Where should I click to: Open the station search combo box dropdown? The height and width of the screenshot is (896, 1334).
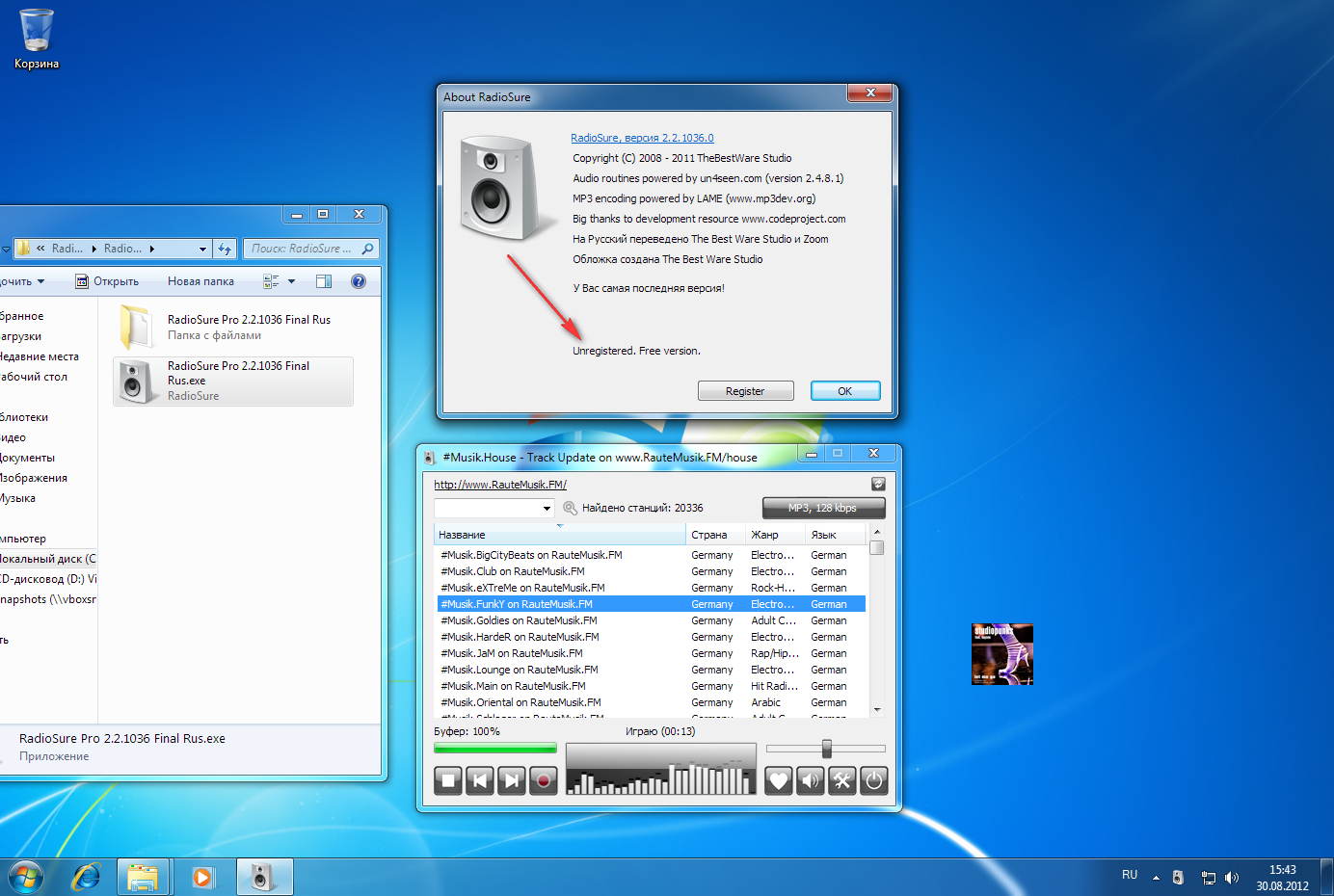pos(547,508)
